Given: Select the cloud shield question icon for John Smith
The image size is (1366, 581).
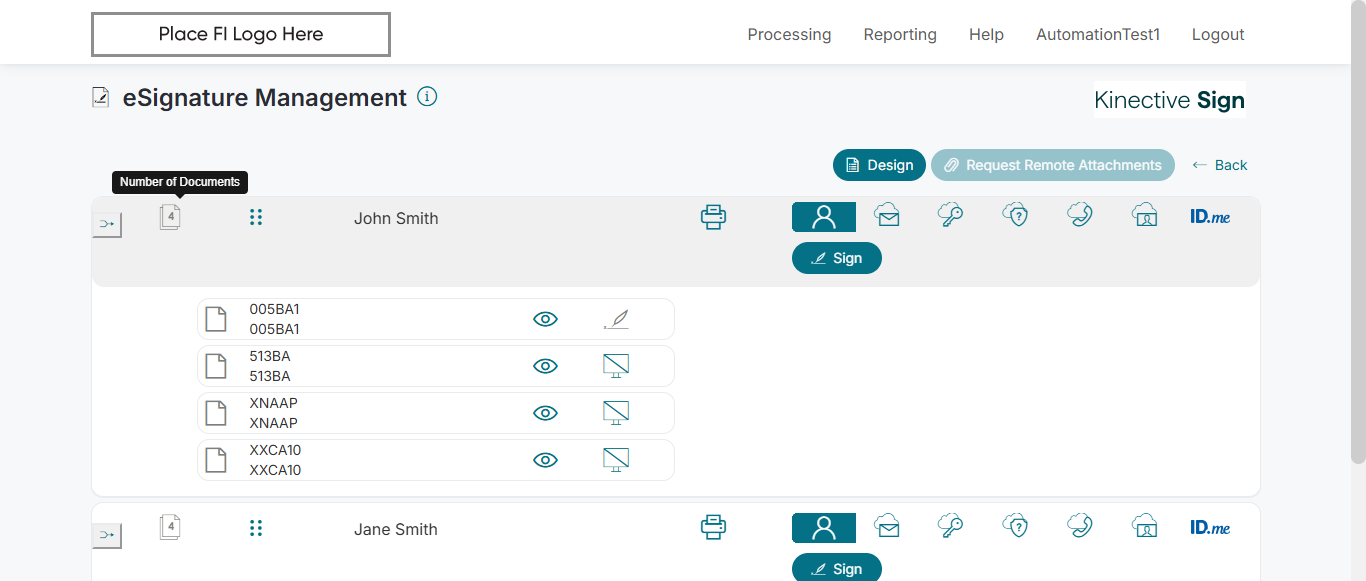Looking at the screenshot, I should (x=1015, y=216).
